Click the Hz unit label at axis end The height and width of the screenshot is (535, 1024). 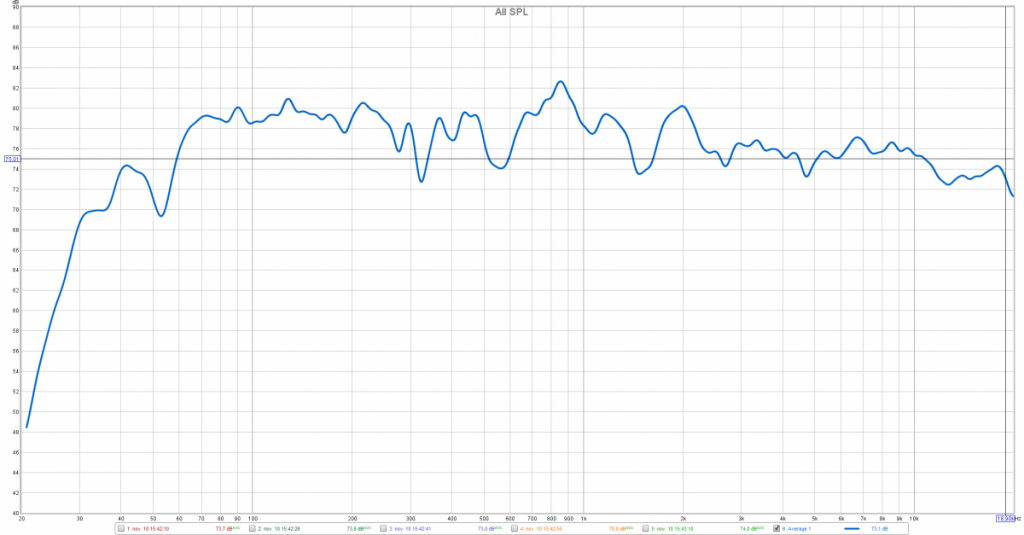point(1017,518)
